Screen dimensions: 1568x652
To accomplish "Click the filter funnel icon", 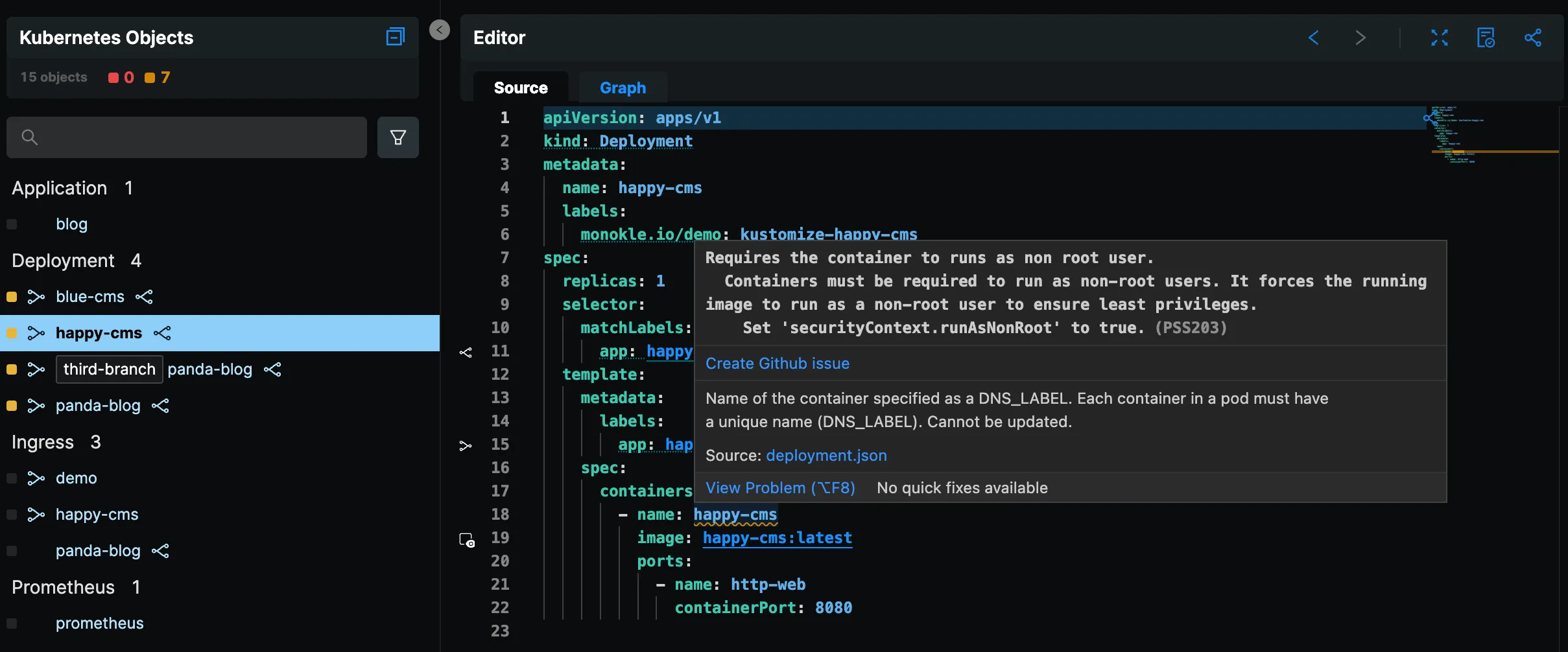I will [x=398, y=137].
